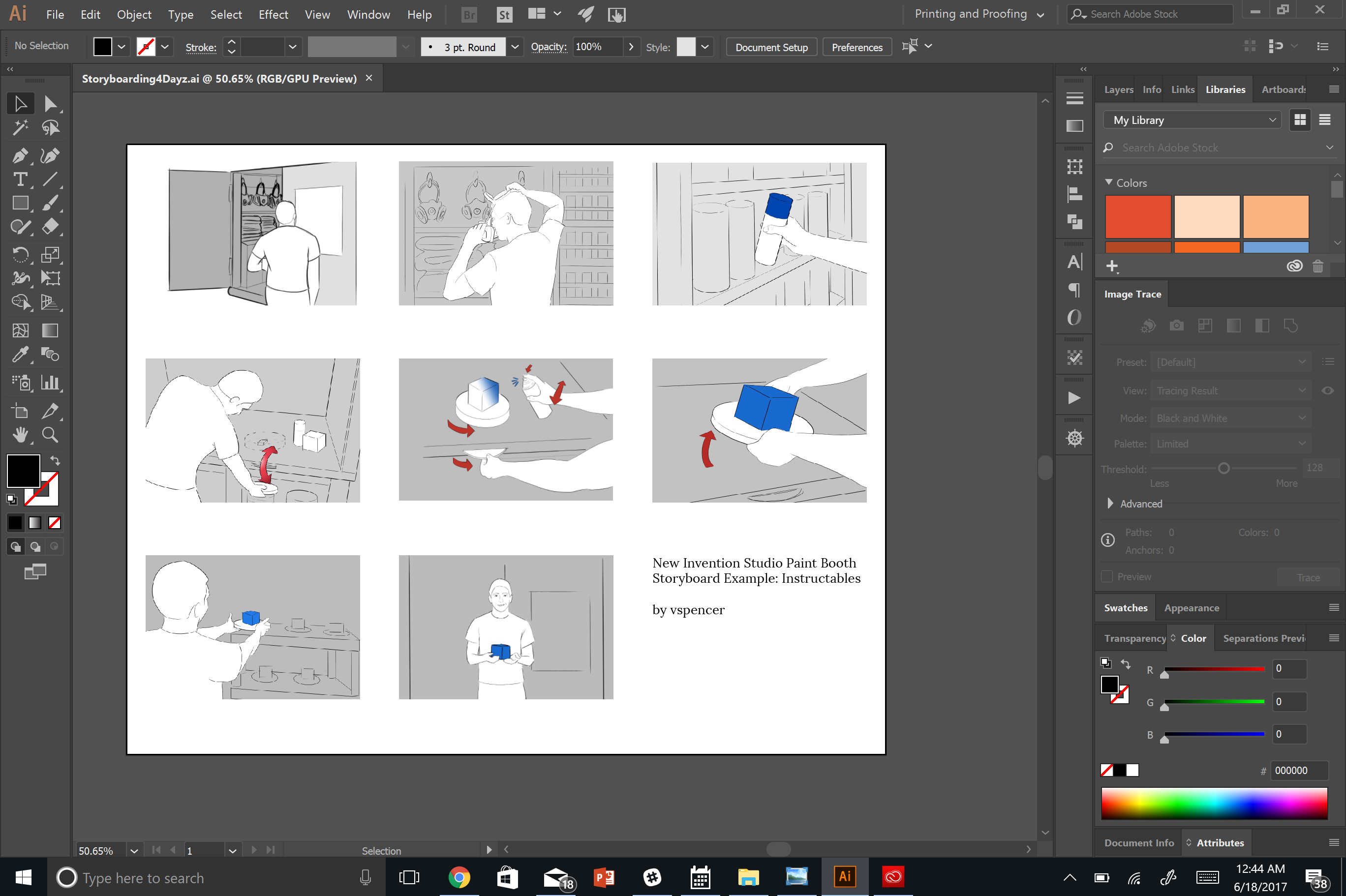Swap fill and stroke in toolbar

55,460
